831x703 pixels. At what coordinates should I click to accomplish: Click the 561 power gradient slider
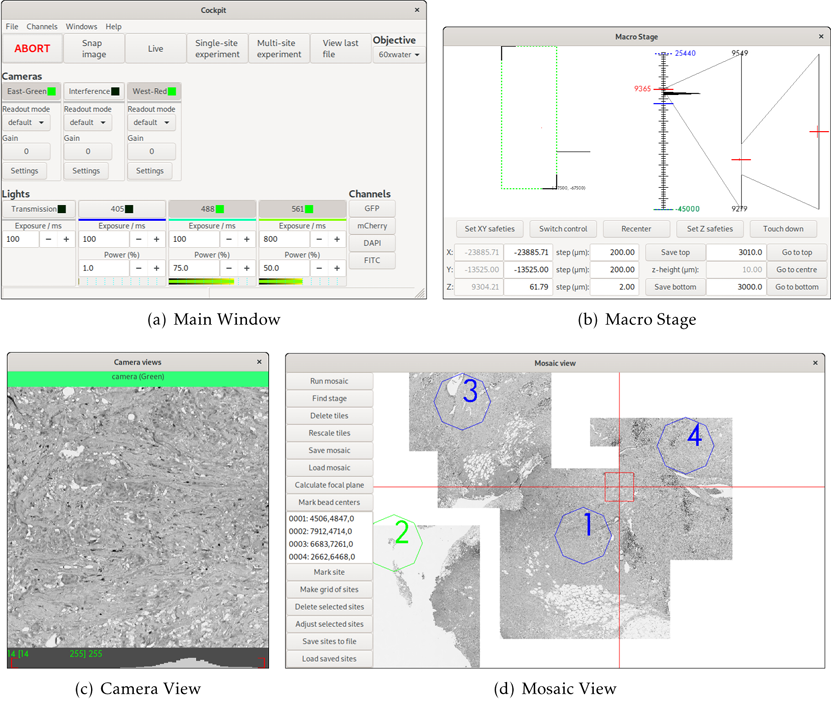coord(302,282)
